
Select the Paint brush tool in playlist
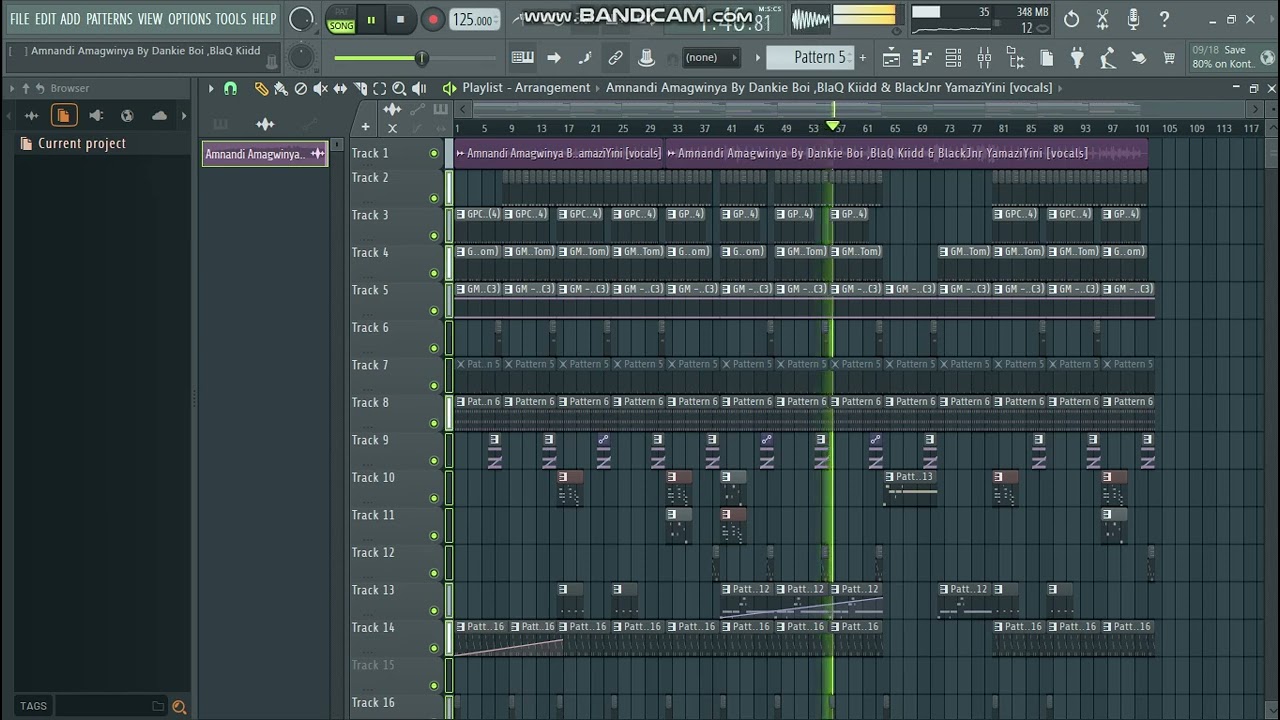(281, 88)
